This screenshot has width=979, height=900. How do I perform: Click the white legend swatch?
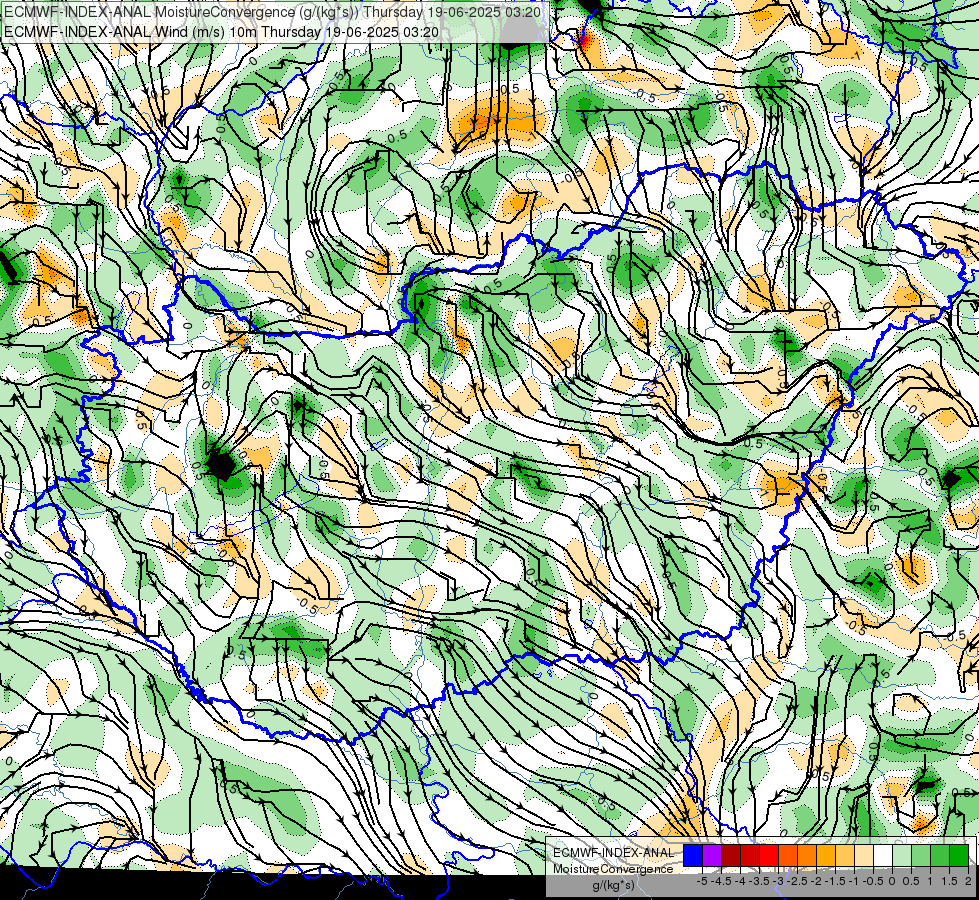(x=883, y=856)
